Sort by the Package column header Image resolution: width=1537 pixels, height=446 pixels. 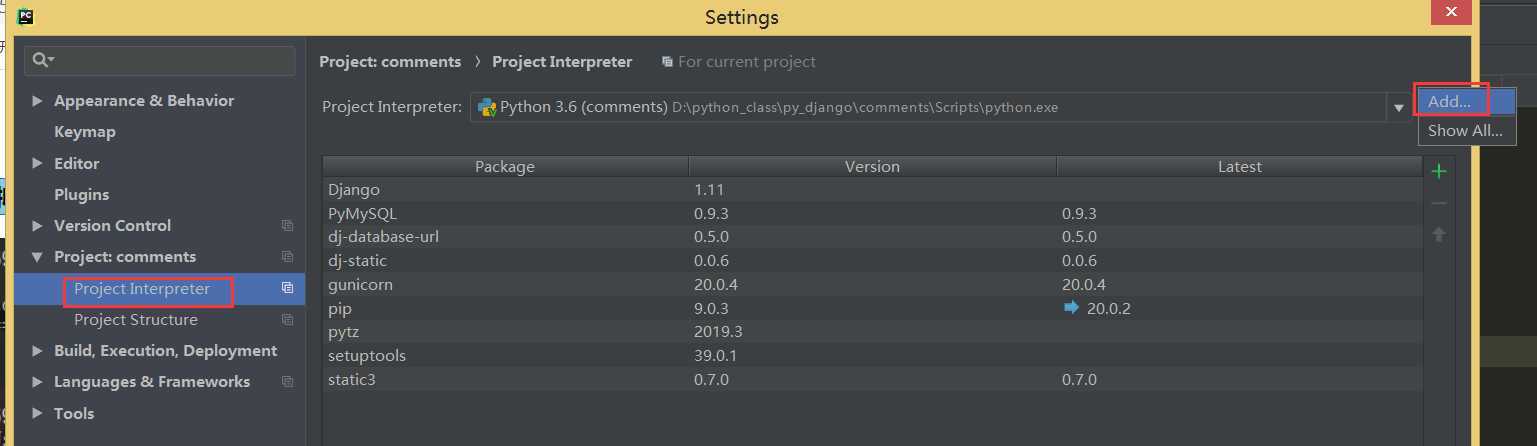[x=505, y=167]
